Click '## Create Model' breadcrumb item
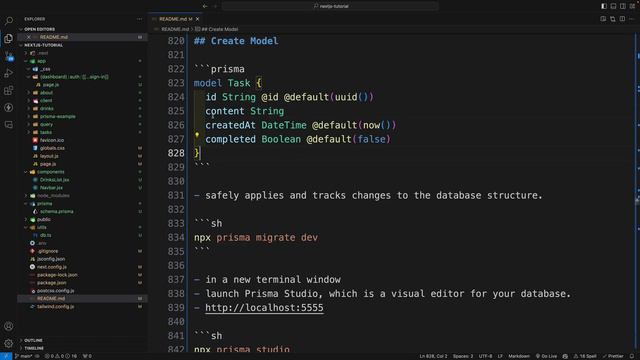The width and height of the screenshot is (640, 360). (x=220, y=29)
